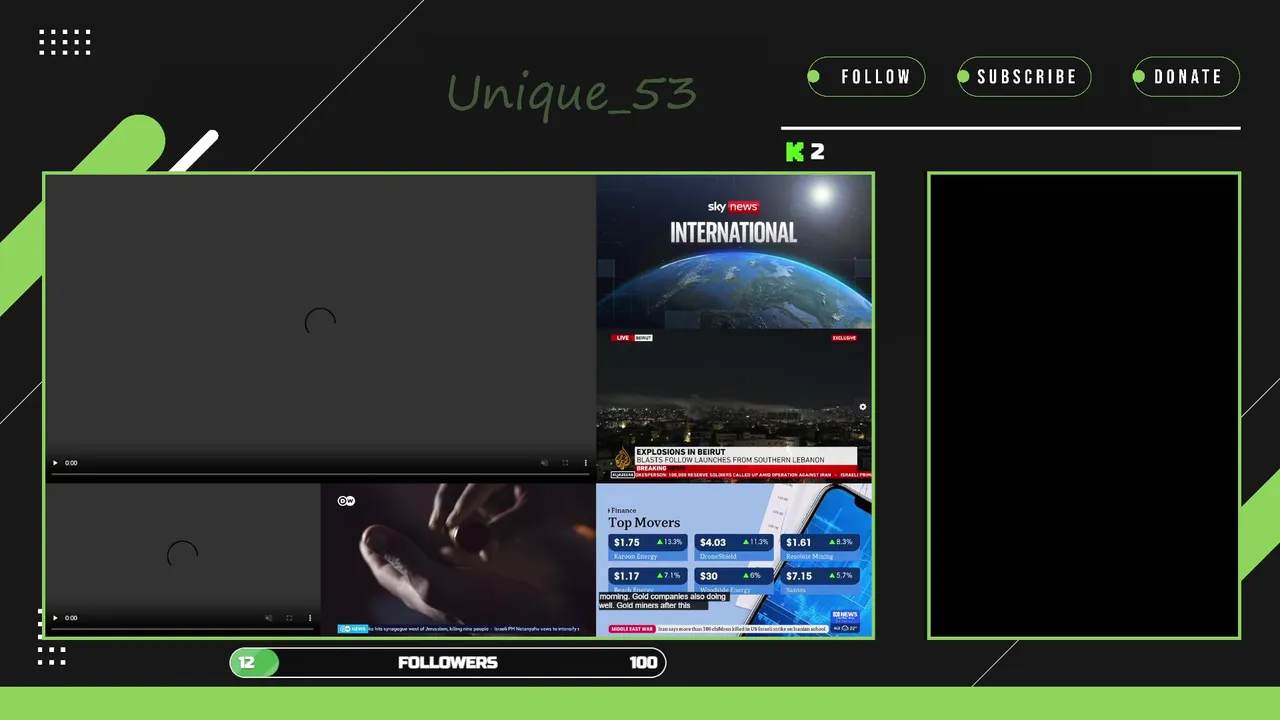
Task: Click the FOLLOW button
Action: click(x=866, y=77)
